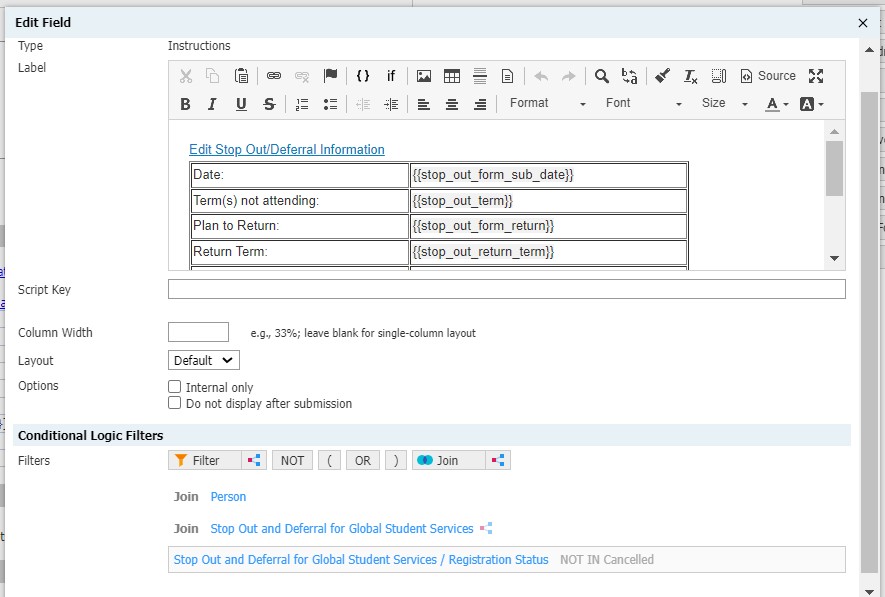Open the Format dropdown
Viewport: 885px width, 597px height.
point(547,103)
